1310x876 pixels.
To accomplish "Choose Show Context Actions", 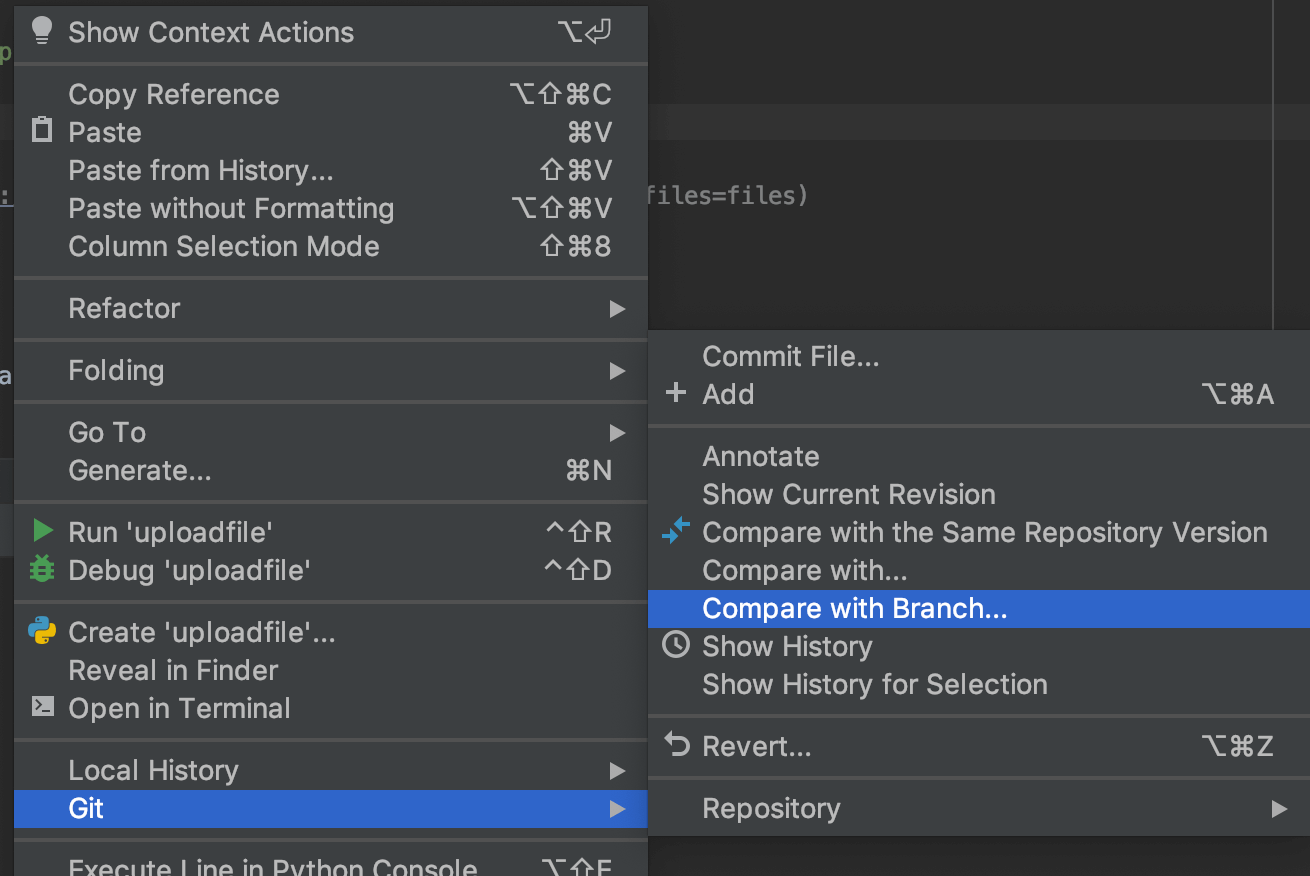I will pos(331,32).
